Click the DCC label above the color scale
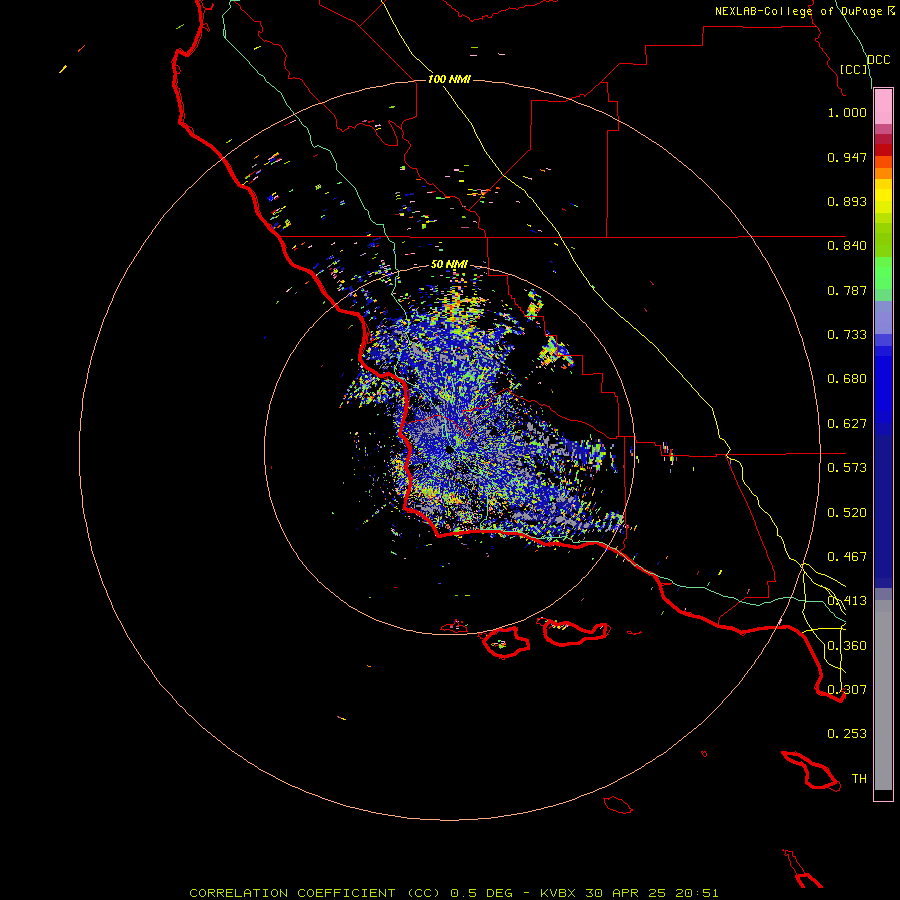Viewport: 900px width, 900px height. pyautogui.click(x=879, y=60)
